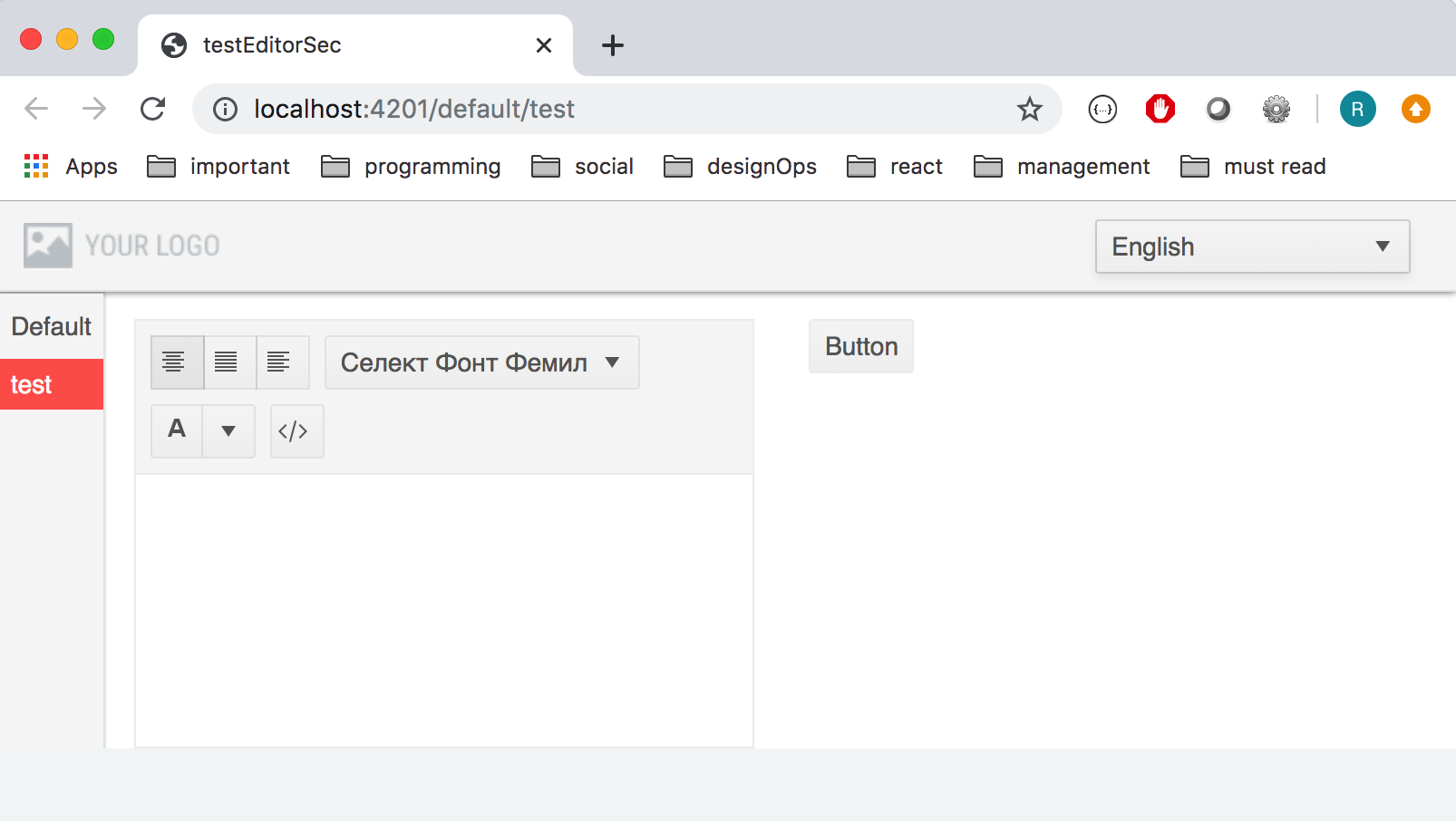Open the Селект Фонт Фемил font dropdown

tap(481, 362)
